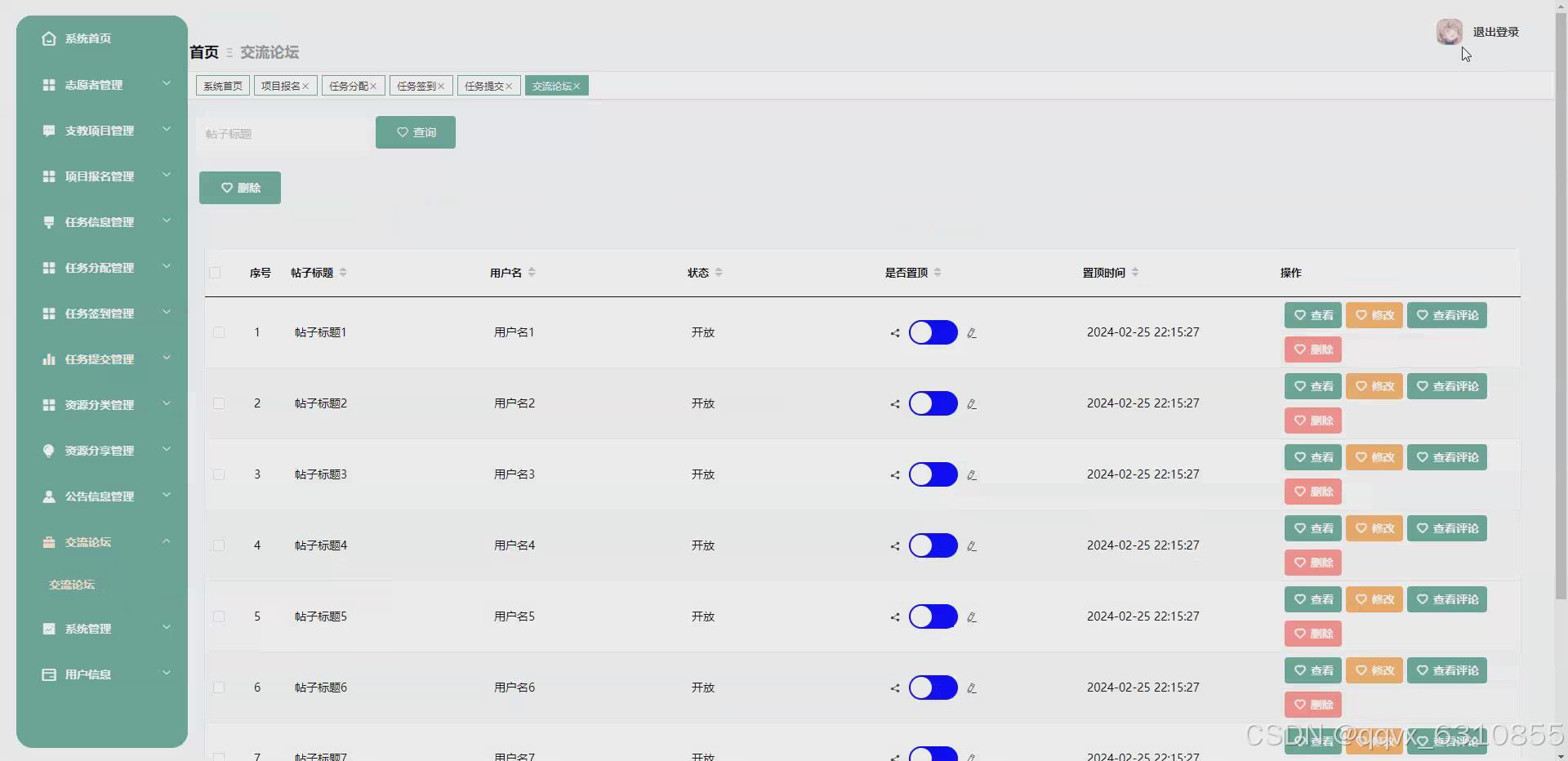Click the bar chart icon beside 任务提交管理
The height and width of the screenshot is (761, 1568).
[x=49, y=359]
